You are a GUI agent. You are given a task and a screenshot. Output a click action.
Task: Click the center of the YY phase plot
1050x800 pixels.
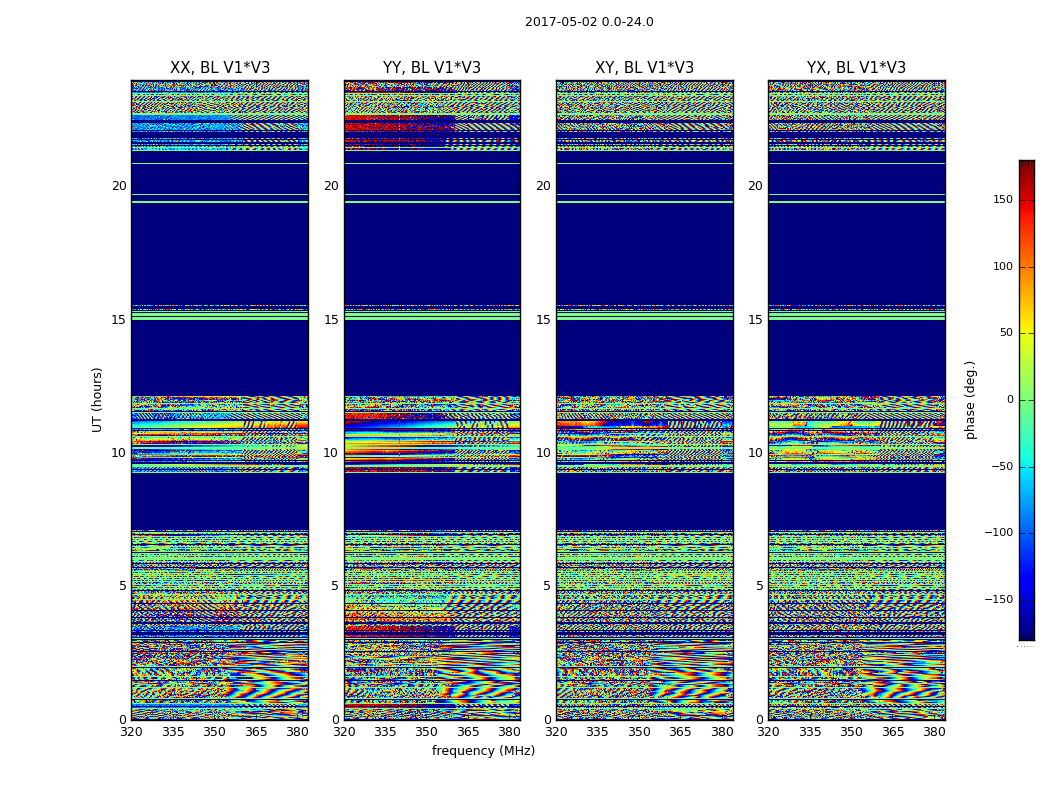(x=432, y=400)
